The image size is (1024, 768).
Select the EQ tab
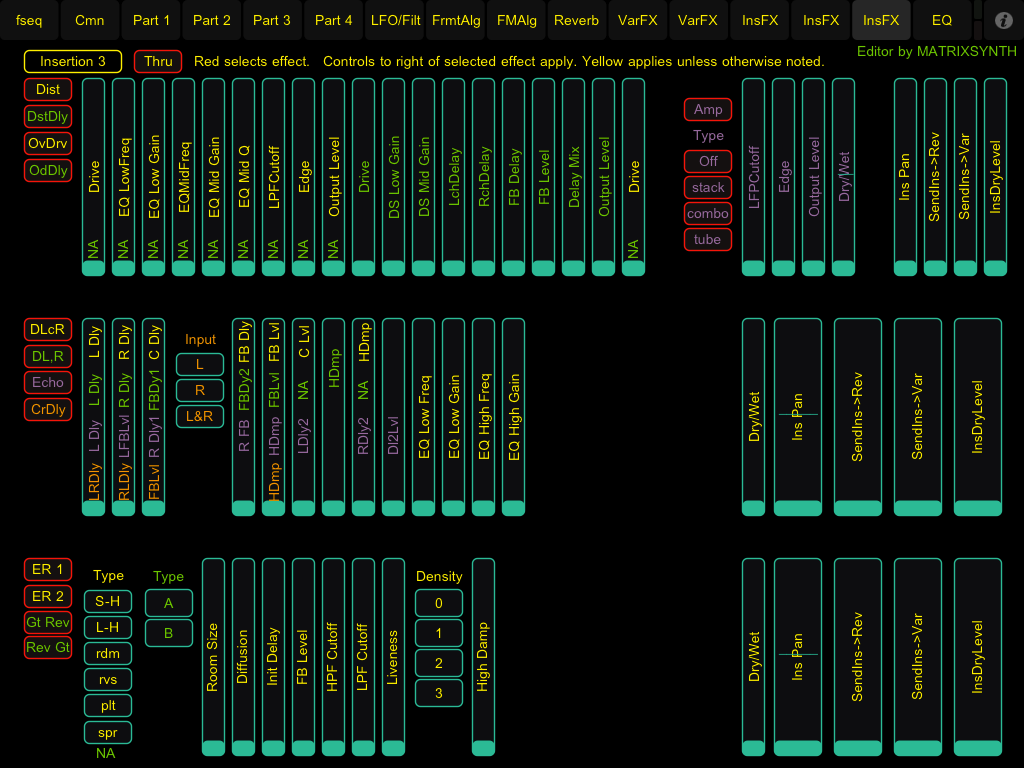941,20
